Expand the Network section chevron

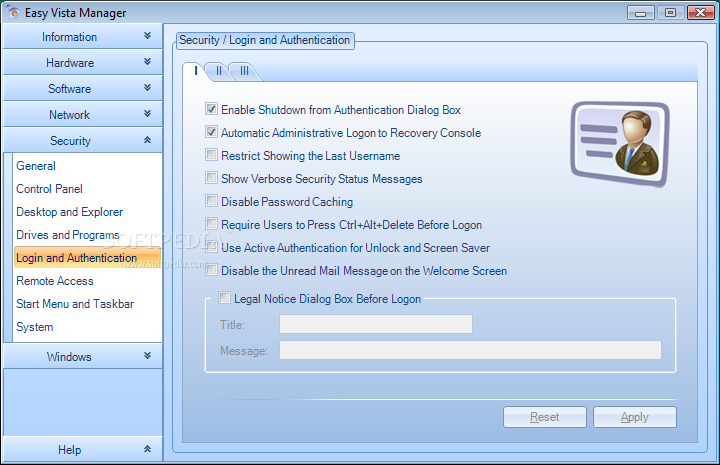pyautogui.click(x=147, y=113)
